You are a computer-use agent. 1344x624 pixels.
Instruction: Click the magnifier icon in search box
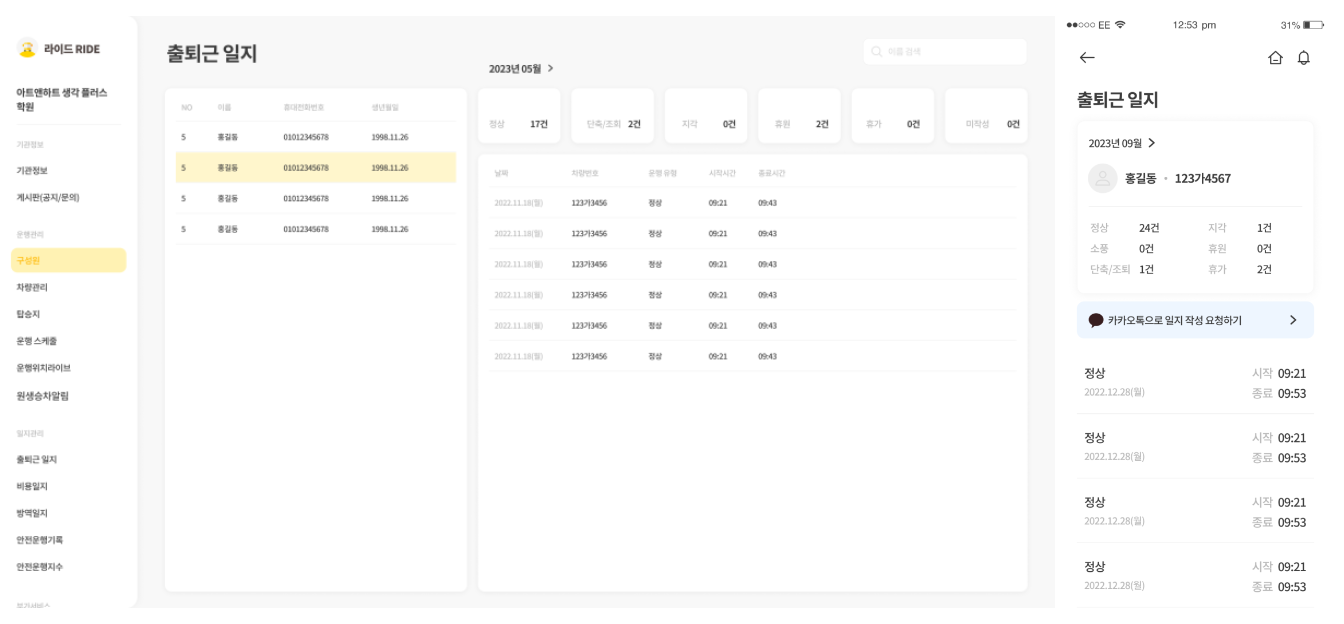pos(876,52)
